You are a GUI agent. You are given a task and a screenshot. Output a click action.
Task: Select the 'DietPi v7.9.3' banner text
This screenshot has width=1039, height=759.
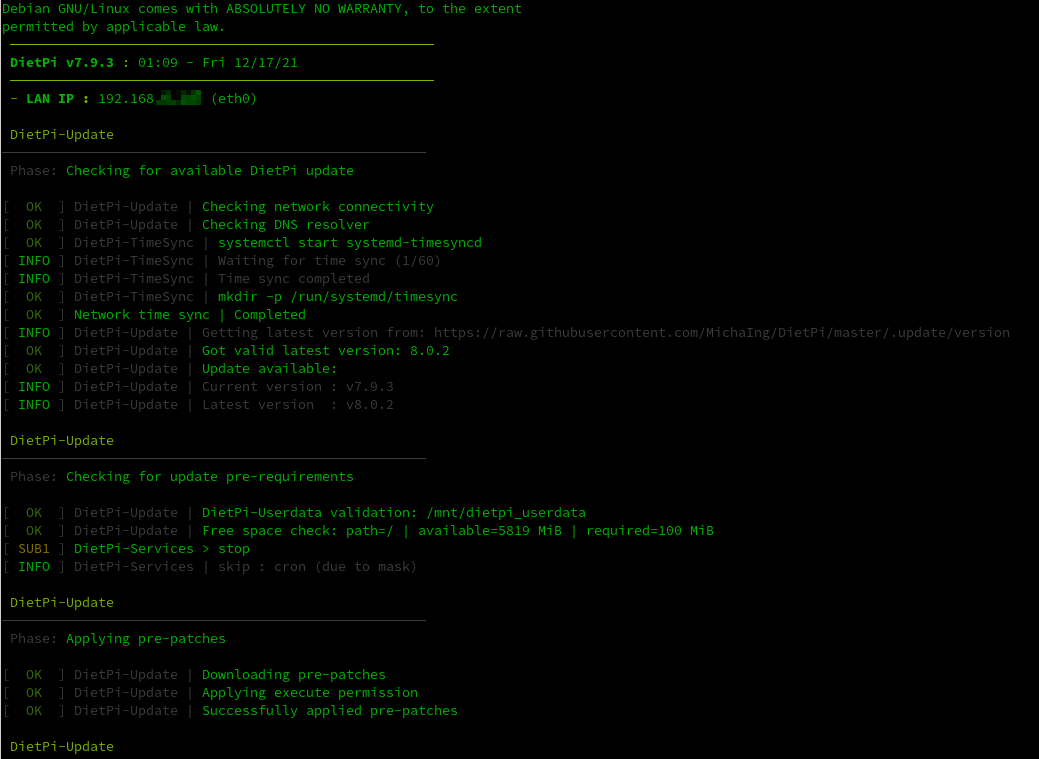click(x=62, y=63)
